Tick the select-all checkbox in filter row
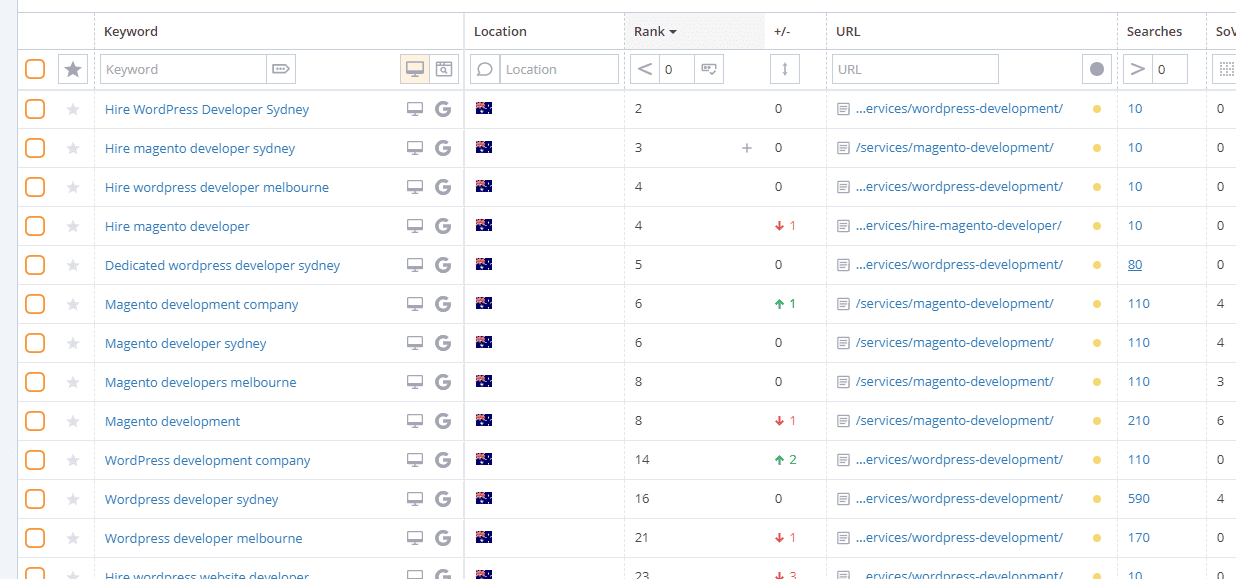The width and height of the screenshot is (1236, 579). pos(35,69)
